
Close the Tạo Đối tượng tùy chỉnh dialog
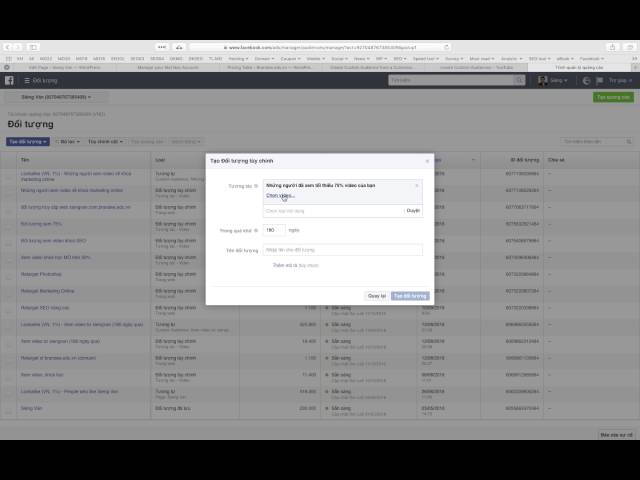click(x=427, y=161)
